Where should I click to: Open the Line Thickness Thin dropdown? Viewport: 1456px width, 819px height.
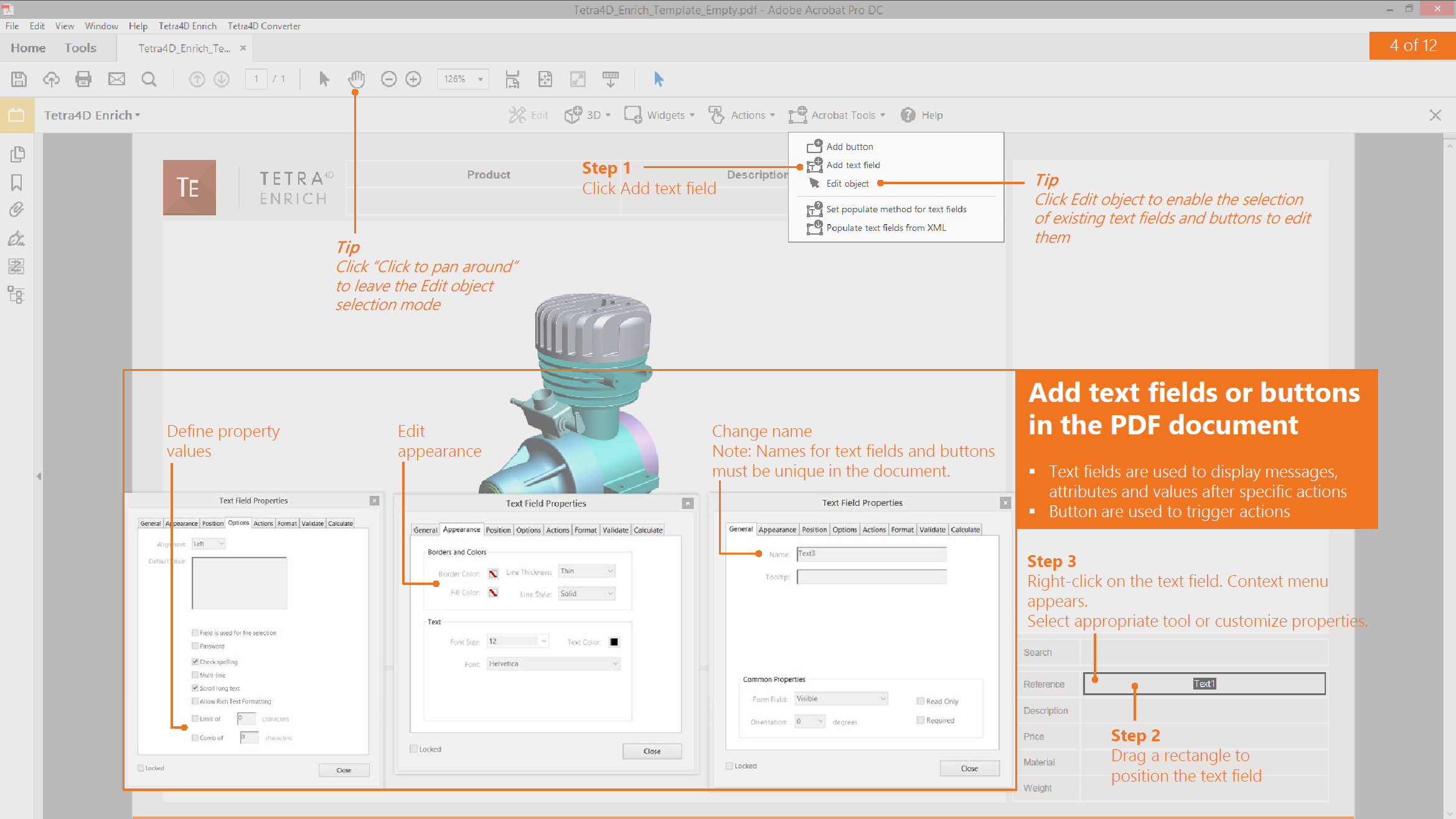(586, 571)
